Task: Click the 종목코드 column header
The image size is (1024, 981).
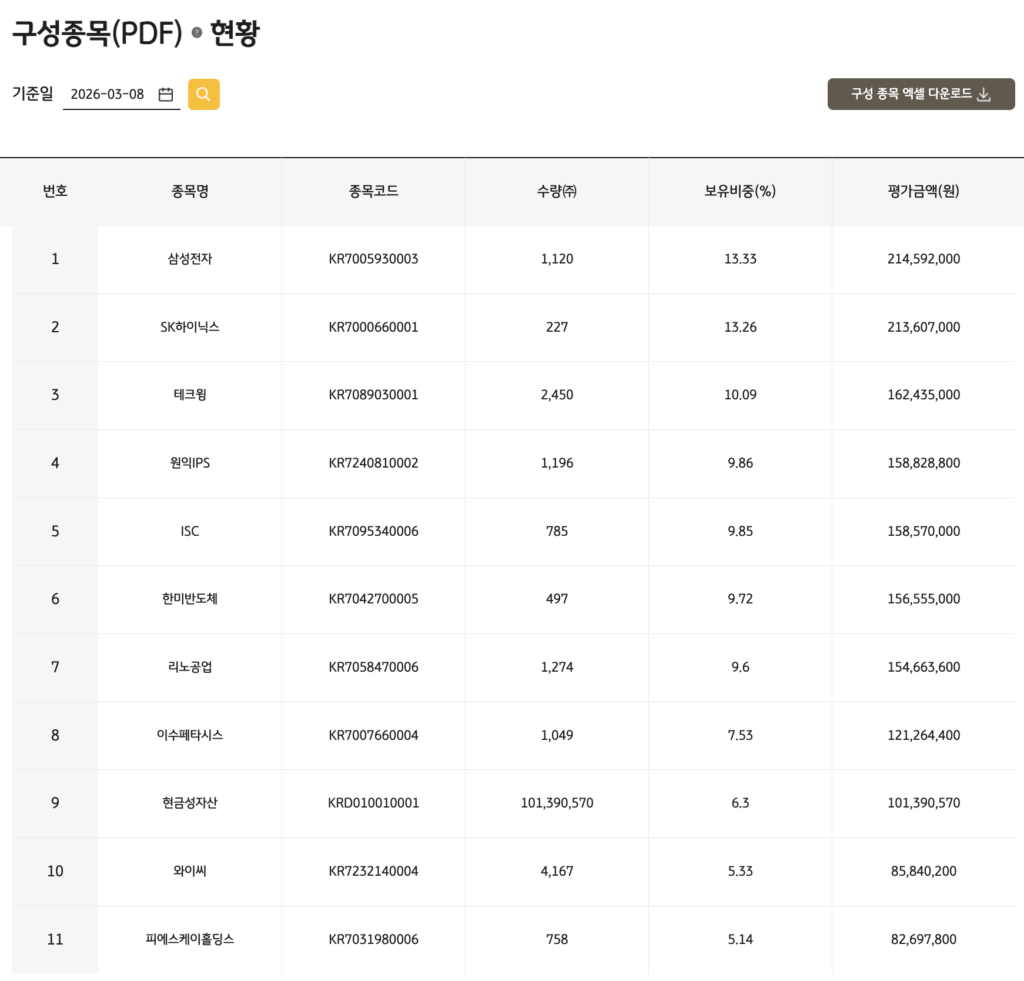Action: coord(373,192)
